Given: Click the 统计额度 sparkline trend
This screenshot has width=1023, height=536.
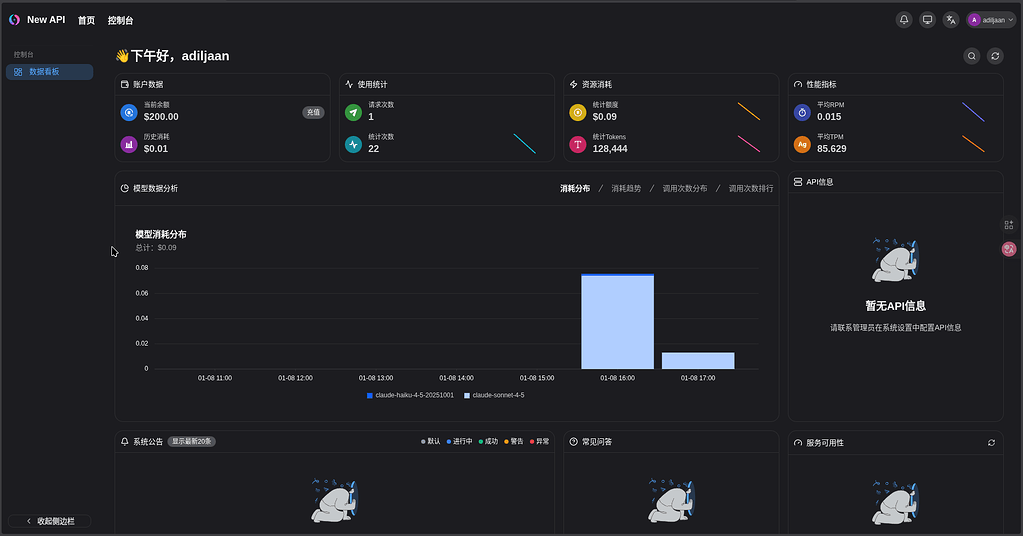Looking at the screenshot, I should (x=749, y=112).
